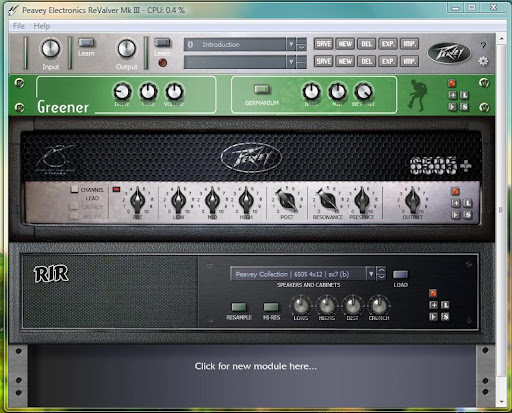Image resolution: width=512 pixels, height=413 pixels.
Task: Open the Help menu
Action: click(x=42, y=26)
